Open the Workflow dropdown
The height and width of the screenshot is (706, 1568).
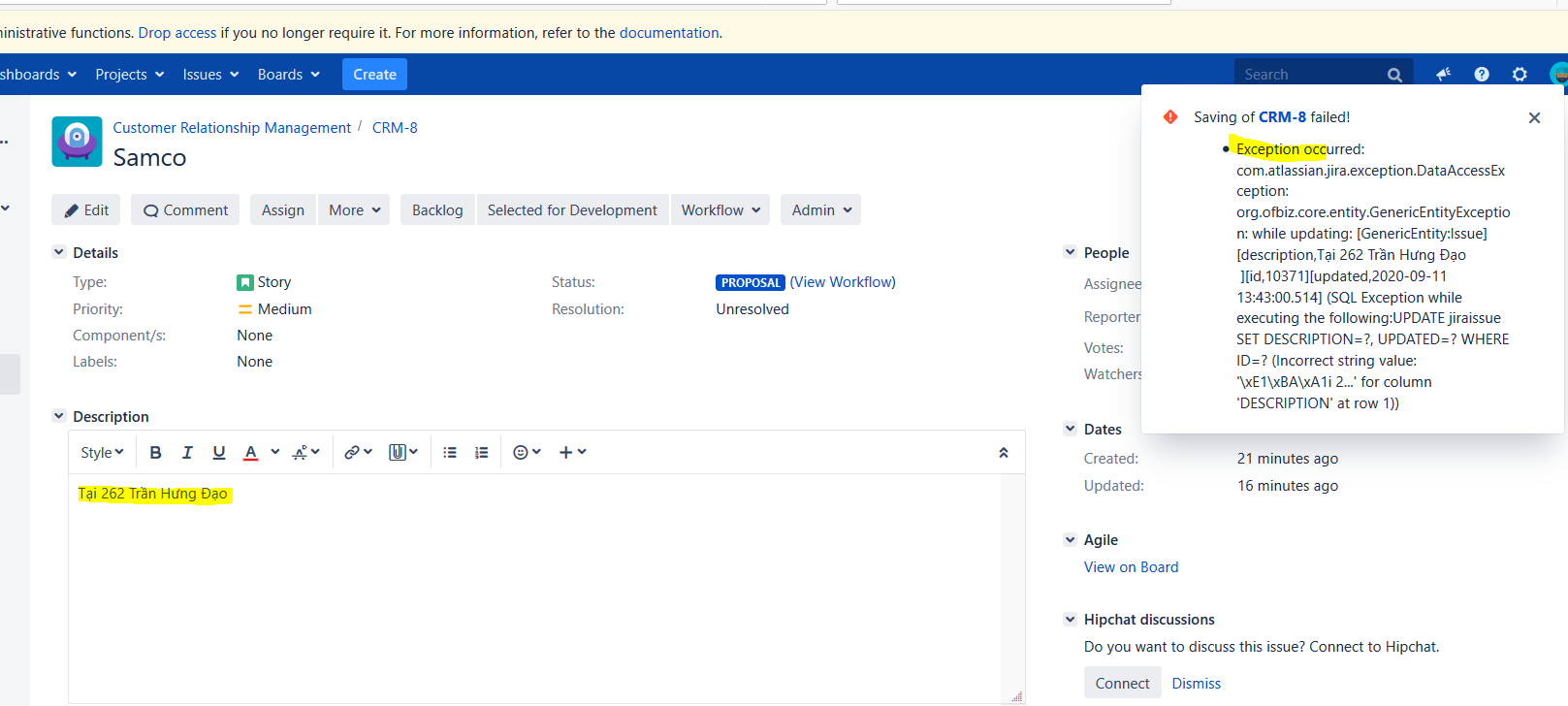click(x=720, y=210)
